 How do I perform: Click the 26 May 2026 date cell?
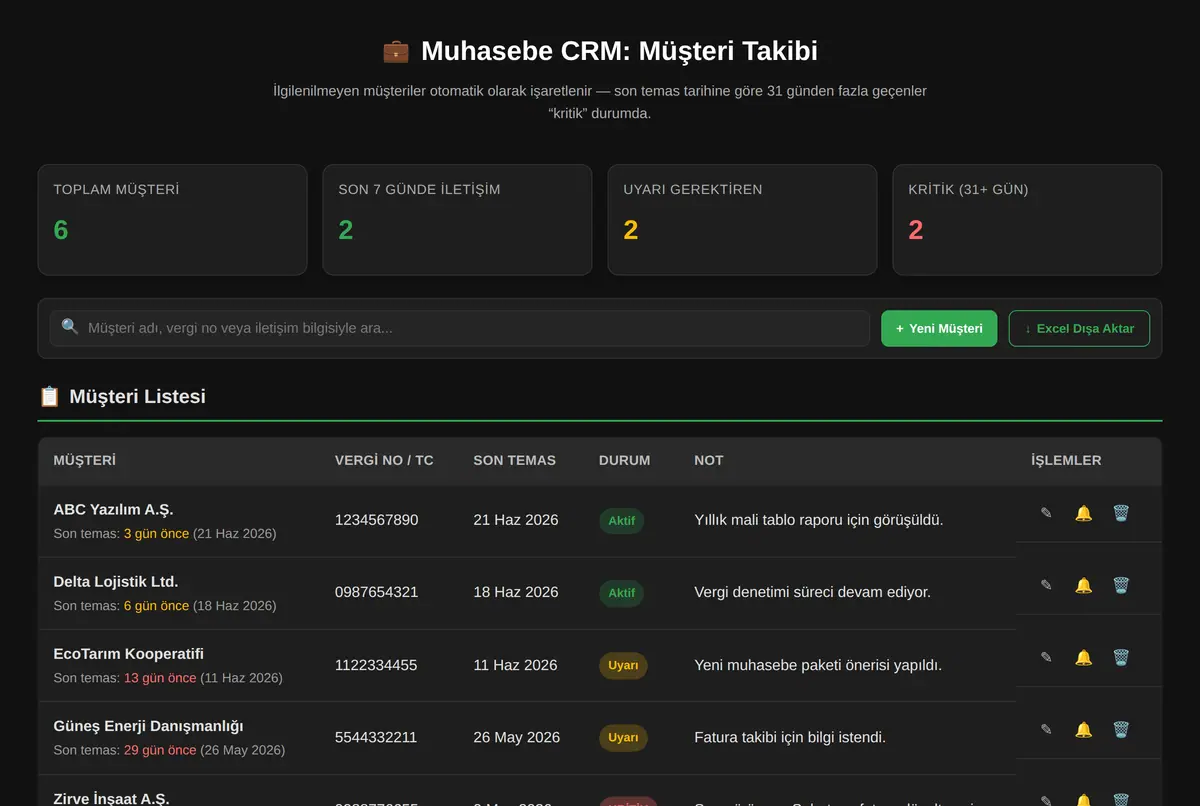pyautogui.click(x=517, y=737)
